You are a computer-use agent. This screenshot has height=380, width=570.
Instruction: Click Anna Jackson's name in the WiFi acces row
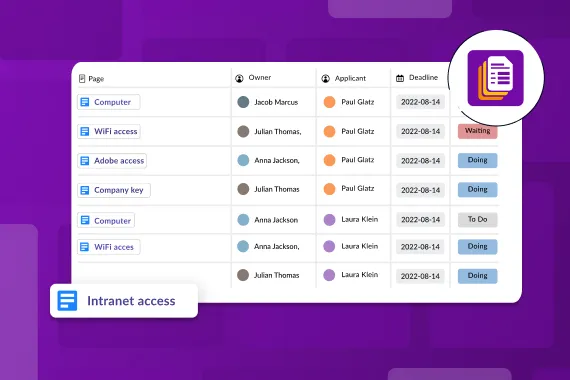pyautogui.click(x=277, y=247)
